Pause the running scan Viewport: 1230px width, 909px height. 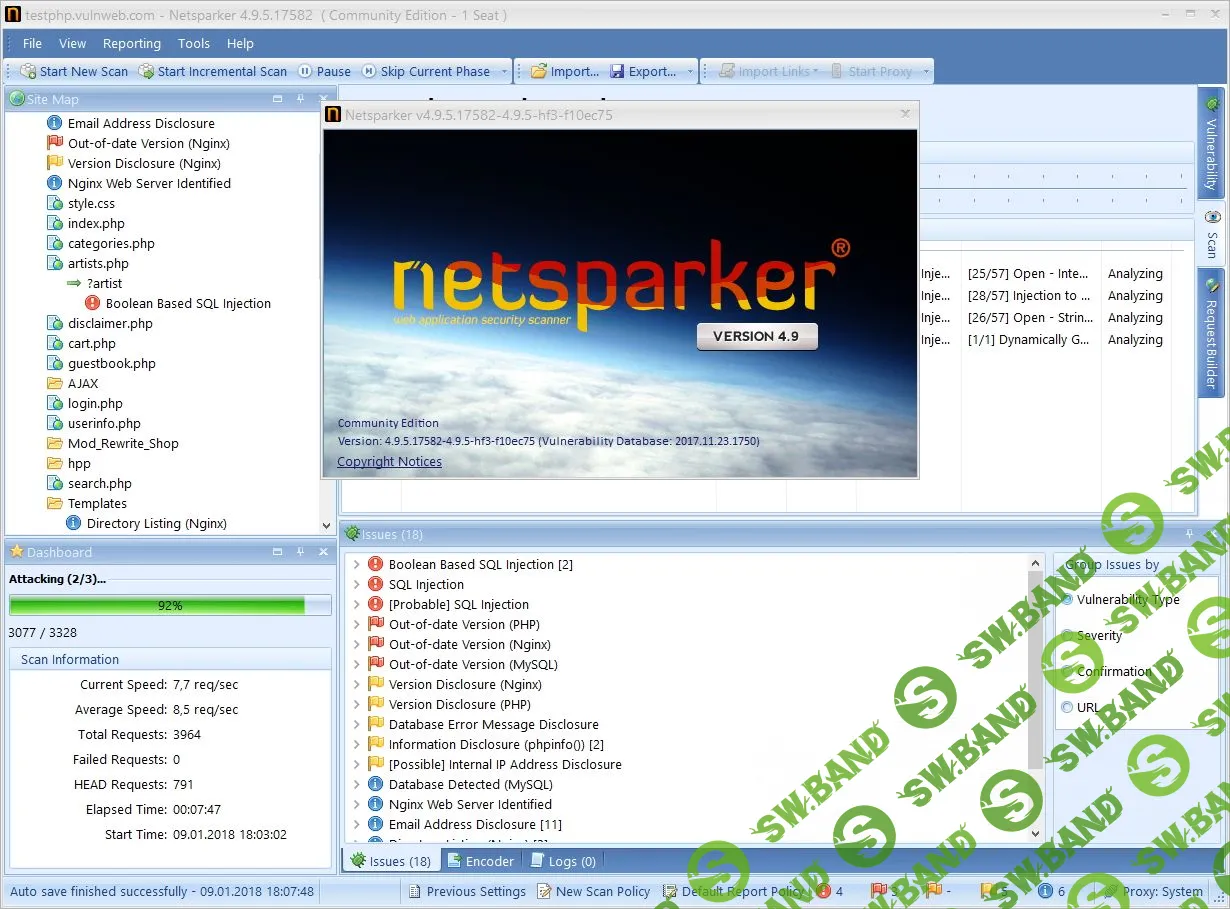point(324,70)
